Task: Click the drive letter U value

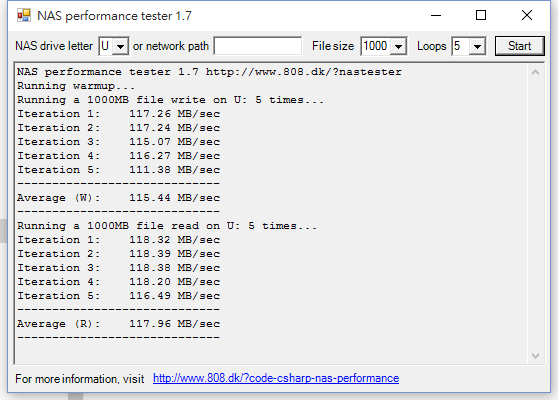Action: click(105, 46)
